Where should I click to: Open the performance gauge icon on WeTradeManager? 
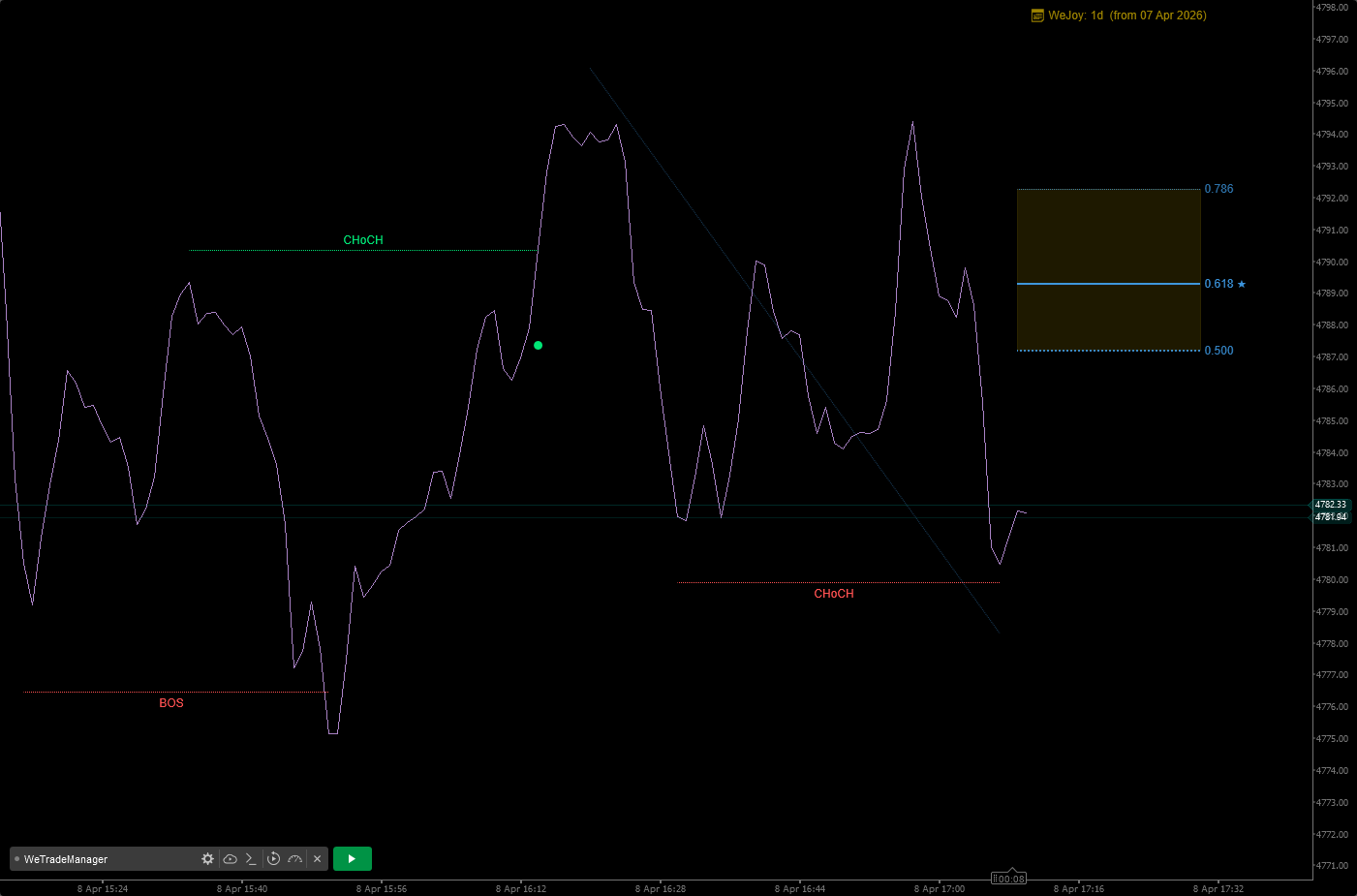tap(293, 858)
